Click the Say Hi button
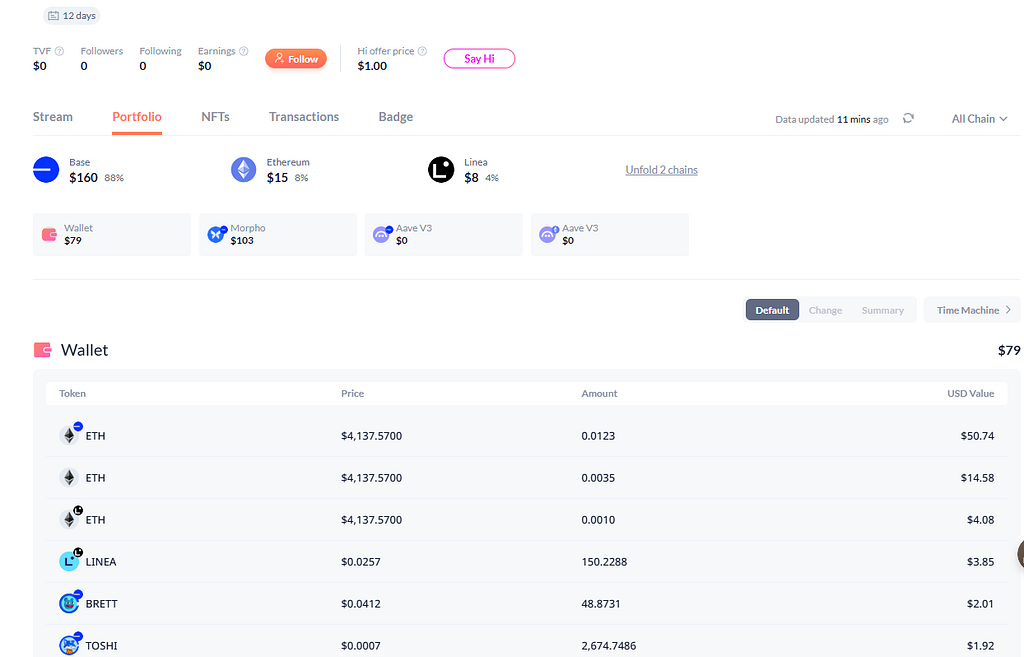The width and height of the screenshot is (1024, 657). click(479, 59)
